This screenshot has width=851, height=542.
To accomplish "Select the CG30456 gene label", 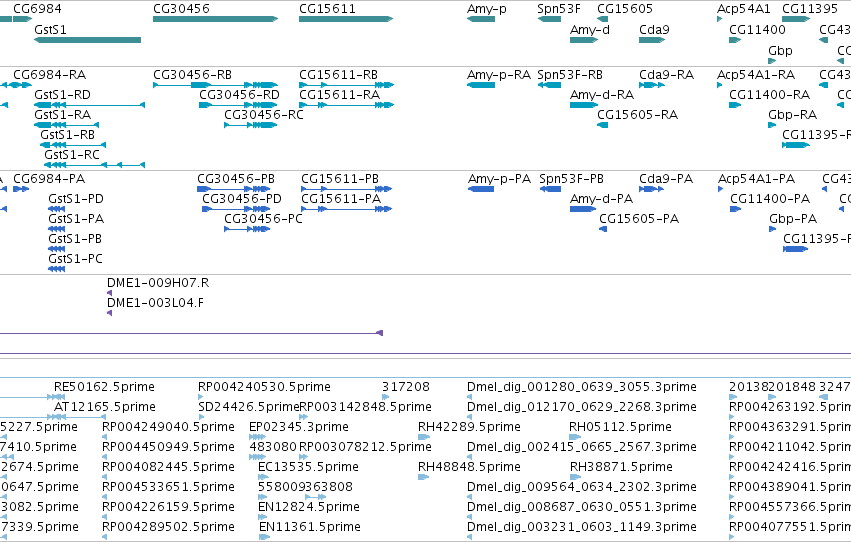I will [181, 9].
